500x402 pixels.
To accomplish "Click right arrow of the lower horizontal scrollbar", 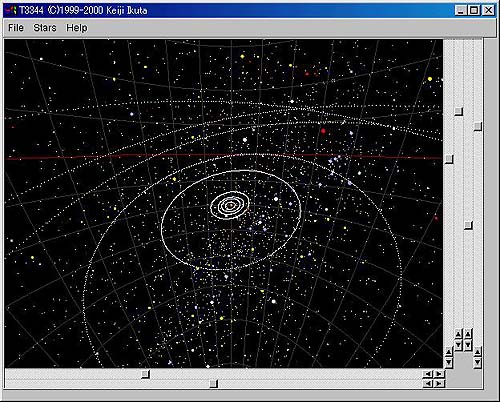I will (439, 383).
